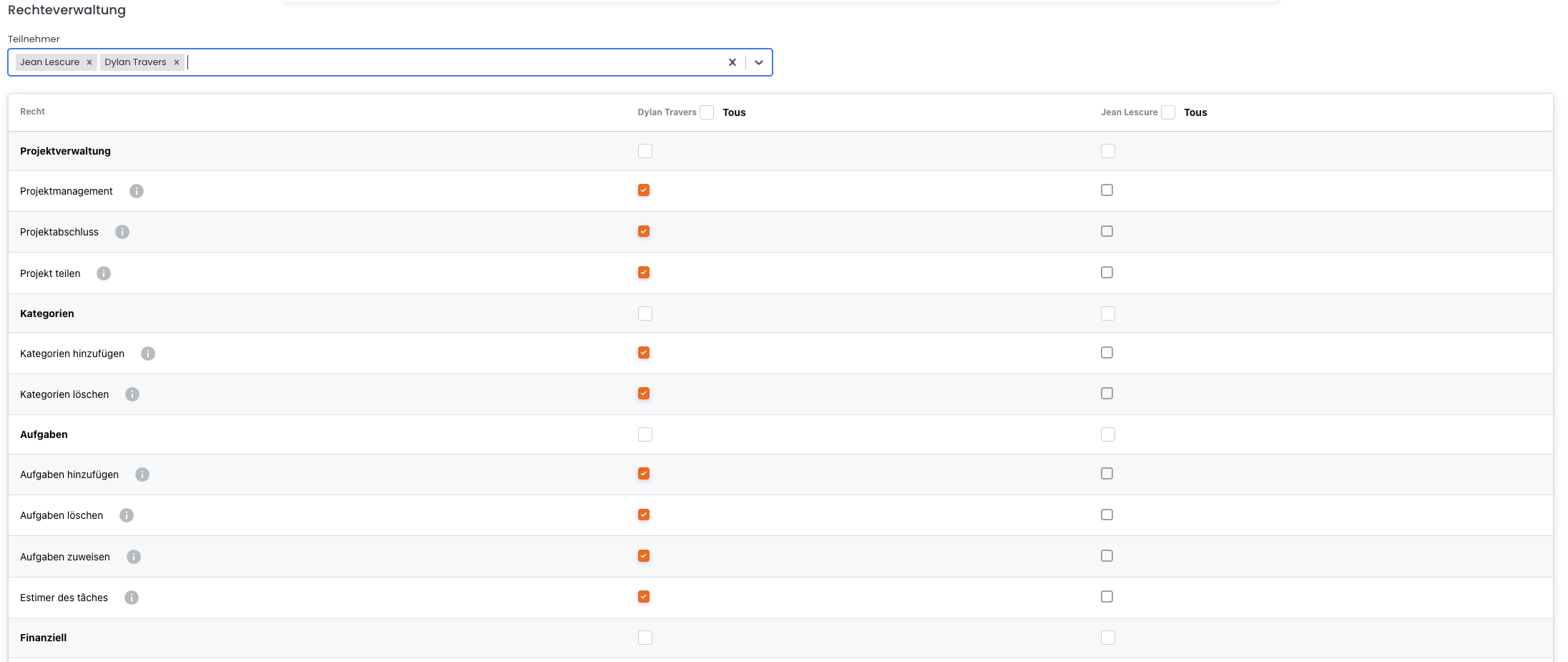Image resolution: width=1568 pixels, height=662 pixels.
Task: Enable Aufgaben löschen for Jean Lescure
Action: (1107, 515)
